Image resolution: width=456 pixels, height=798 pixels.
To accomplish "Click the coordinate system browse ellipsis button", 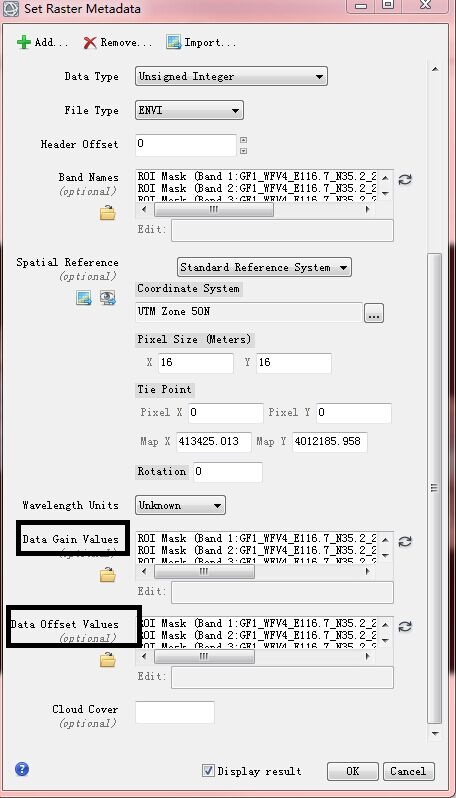I will (374, 313).
